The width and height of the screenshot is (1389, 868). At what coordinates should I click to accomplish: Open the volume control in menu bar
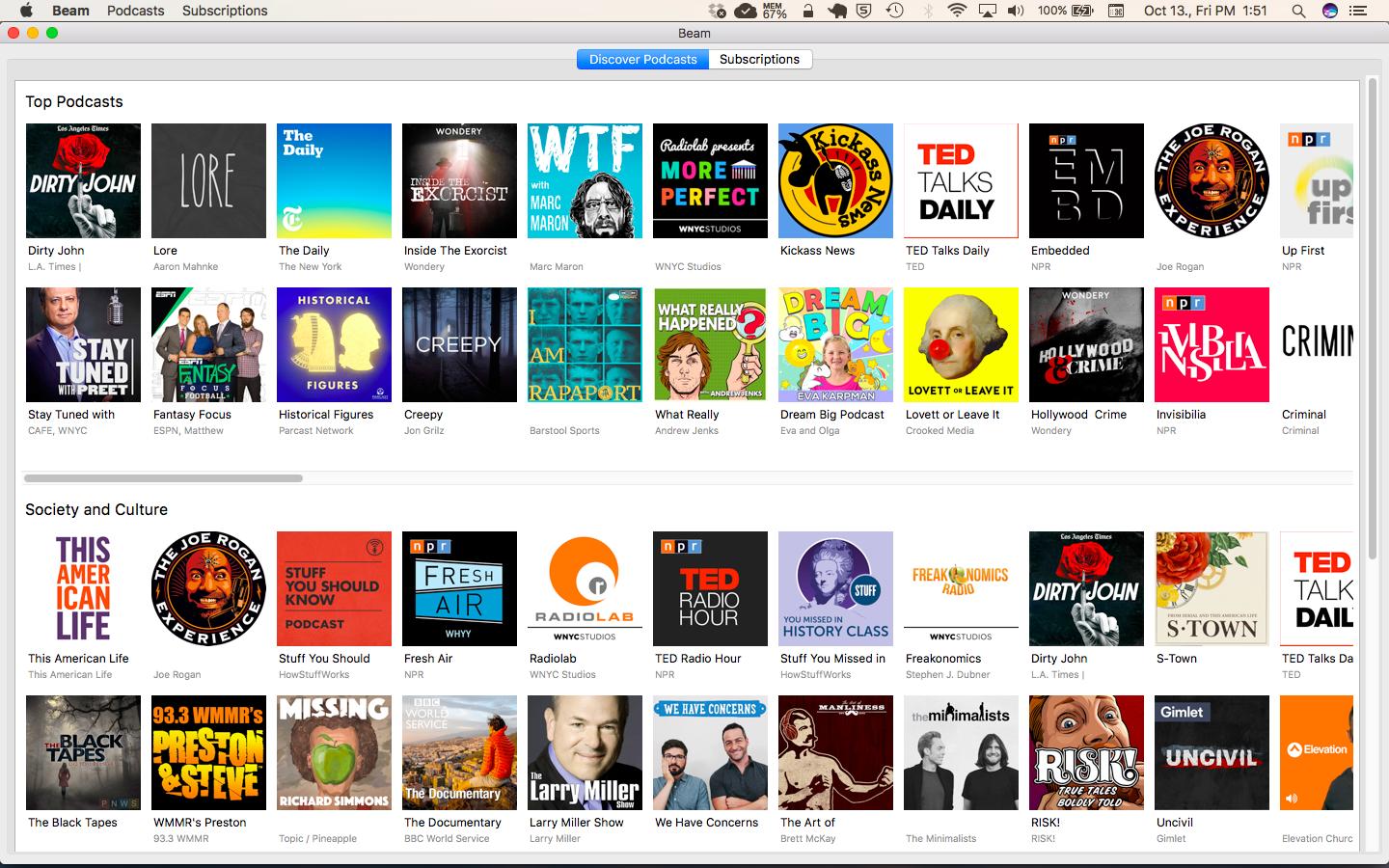pos(1016,11)
